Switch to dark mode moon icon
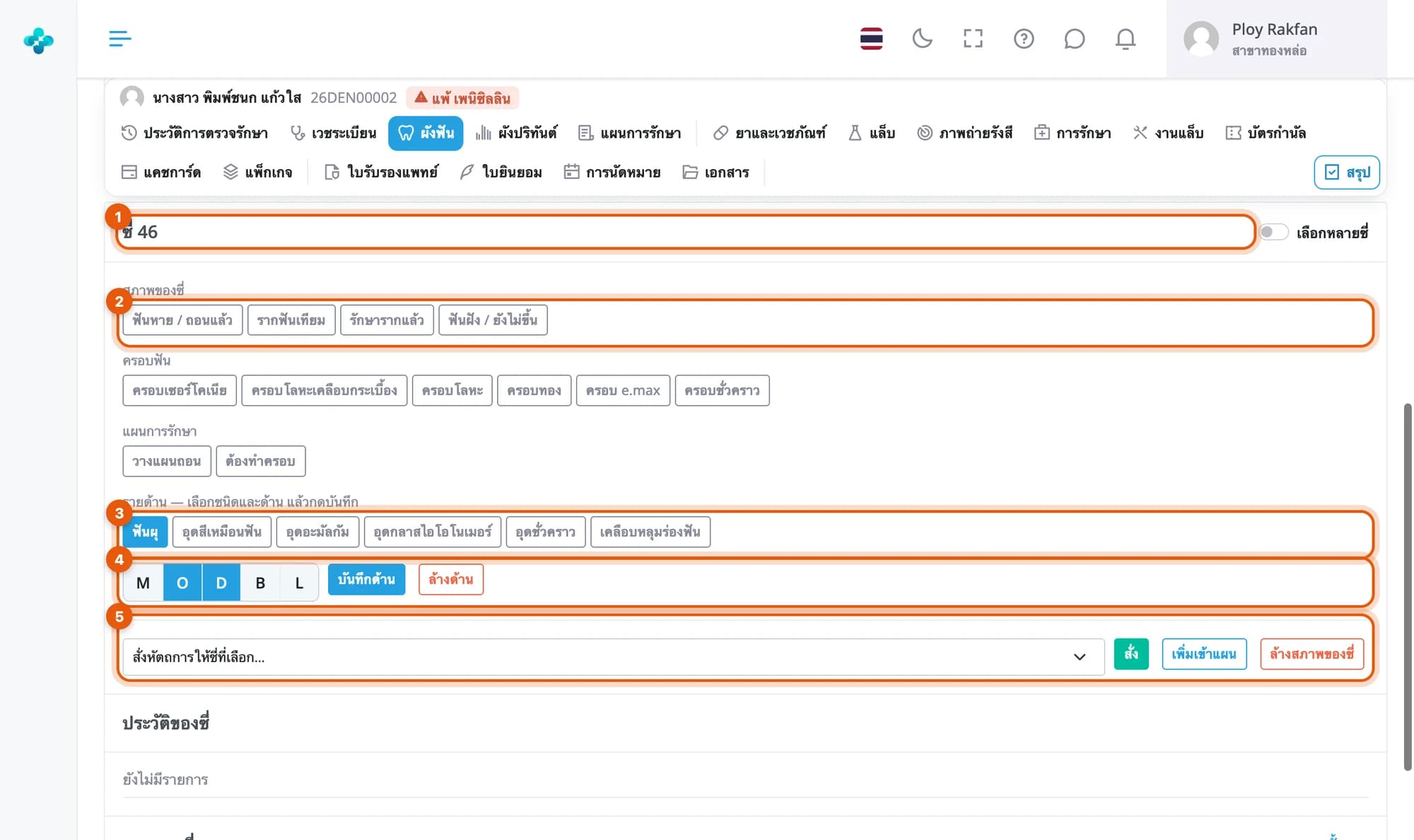 [x=922, y=38]
